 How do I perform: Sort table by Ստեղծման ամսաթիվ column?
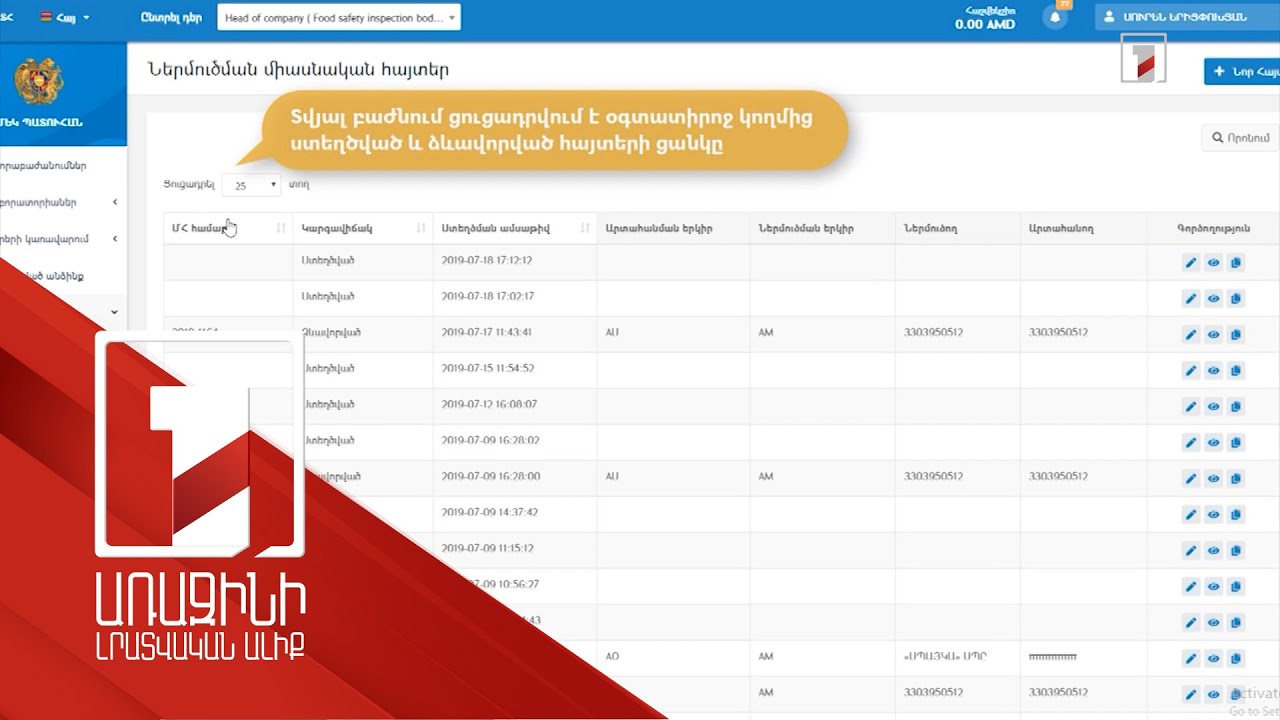pos(515,228)
